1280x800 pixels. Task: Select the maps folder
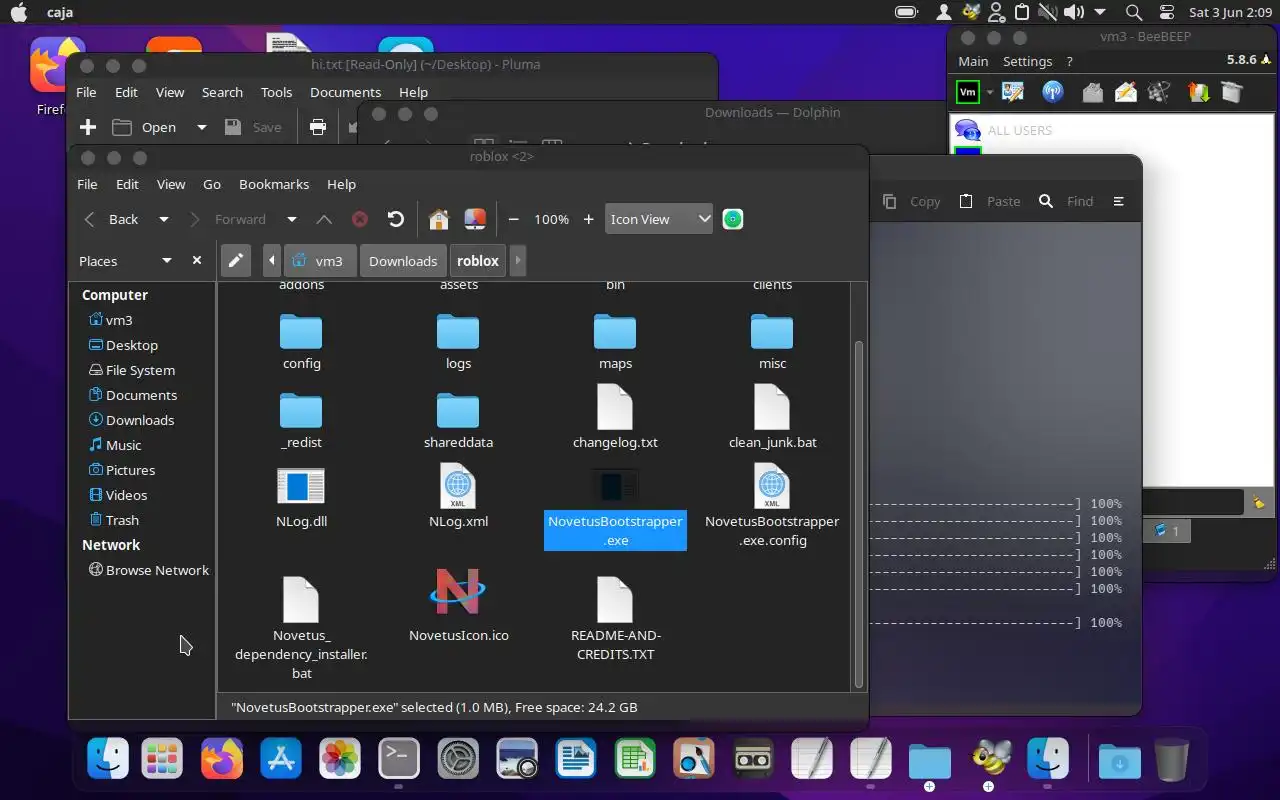pyautogui.click(x=615, y=342)
